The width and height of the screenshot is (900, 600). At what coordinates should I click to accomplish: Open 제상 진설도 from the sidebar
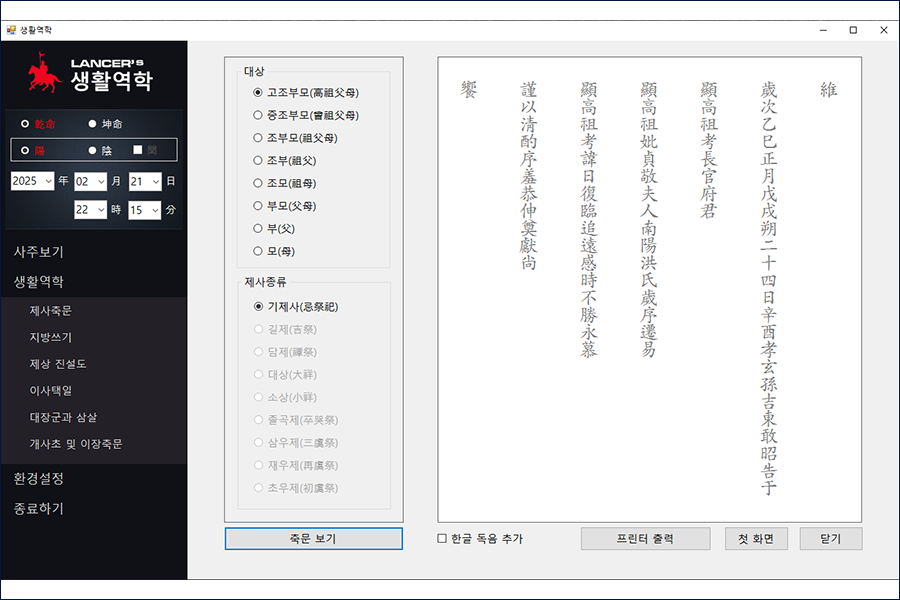58,364
